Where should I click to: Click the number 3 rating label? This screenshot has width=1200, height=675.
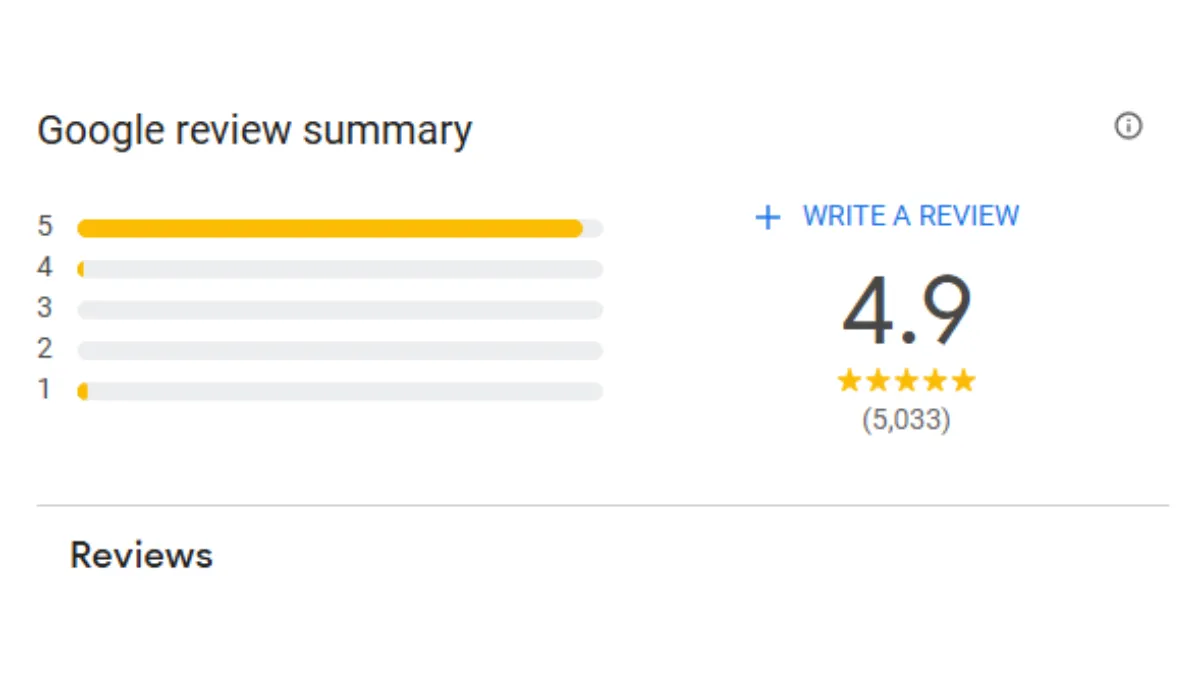(x=45, y=307)
